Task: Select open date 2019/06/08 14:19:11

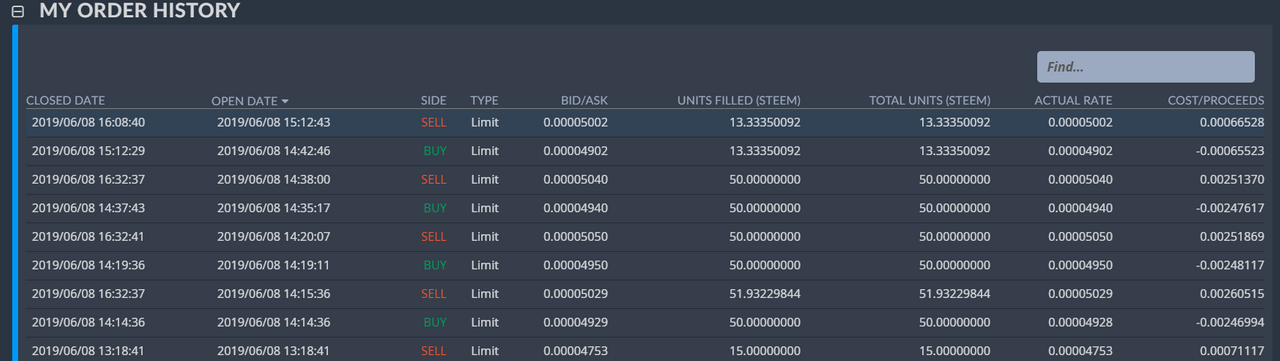Action: point(274,266)
